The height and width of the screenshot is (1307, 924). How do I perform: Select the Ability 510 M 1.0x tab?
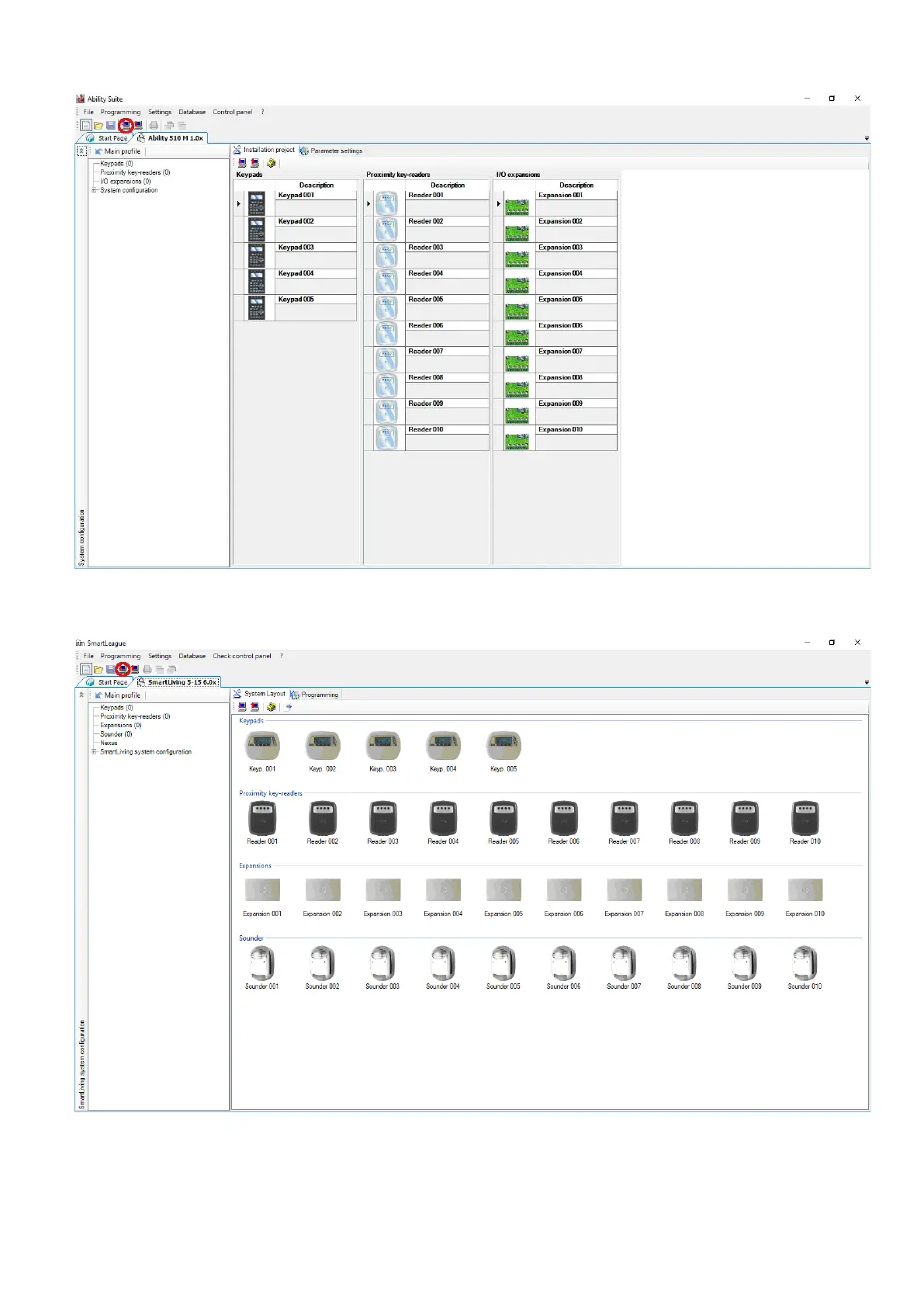click(171, 138)
